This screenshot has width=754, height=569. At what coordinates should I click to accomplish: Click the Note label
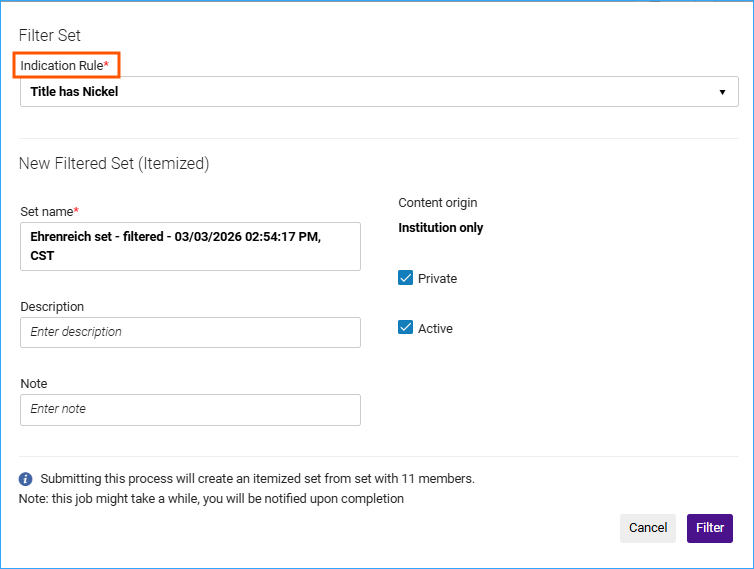tap(34, 384)
